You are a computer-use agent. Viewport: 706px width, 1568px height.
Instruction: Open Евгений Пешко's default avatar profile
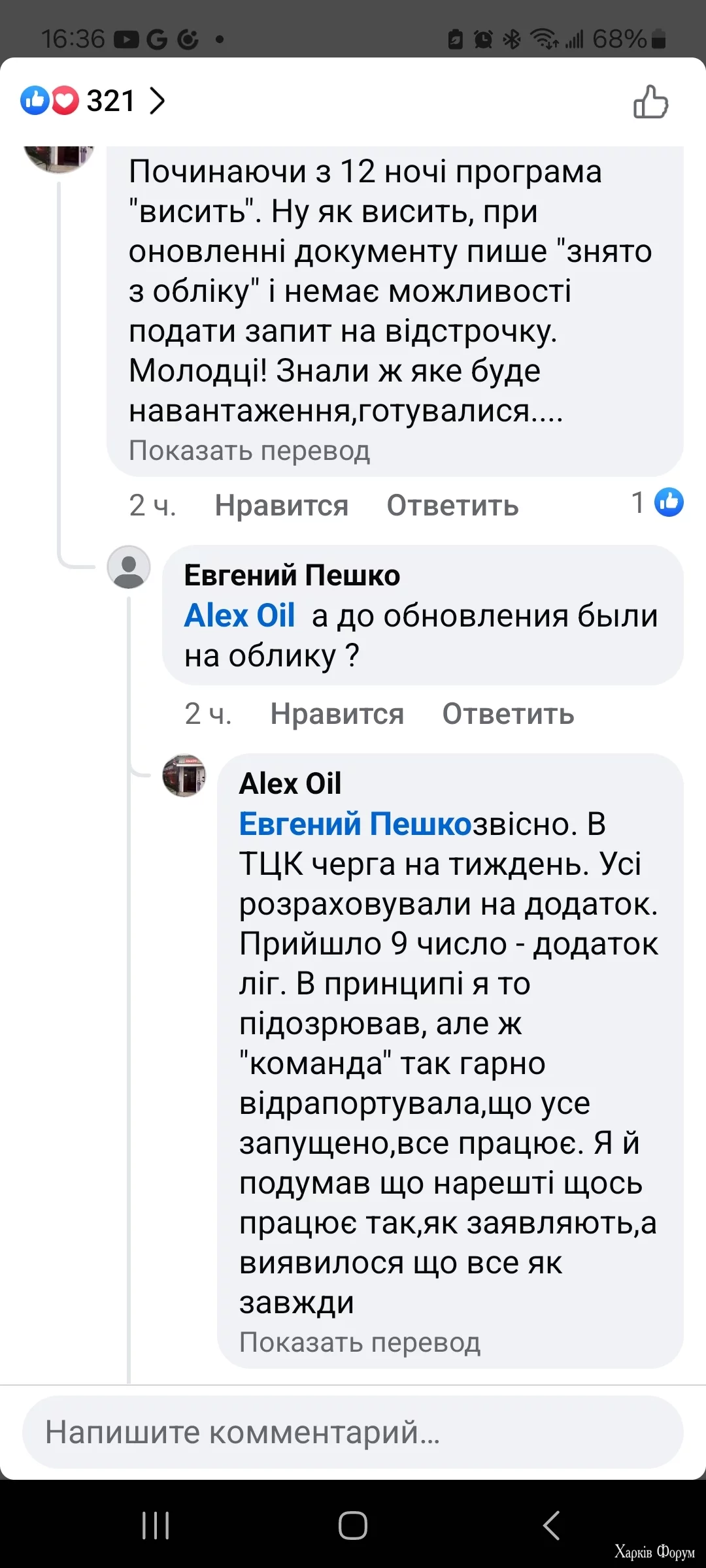(x=129, y=567)
